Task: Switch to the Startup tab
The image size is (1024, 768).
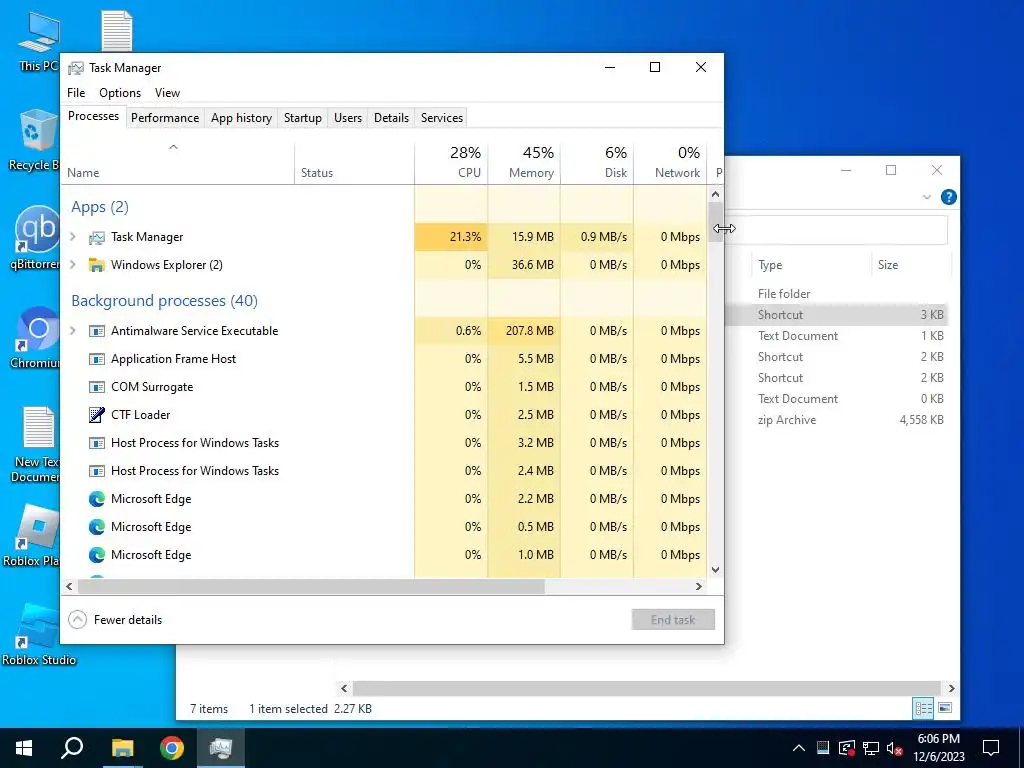Action: [302, 118]
